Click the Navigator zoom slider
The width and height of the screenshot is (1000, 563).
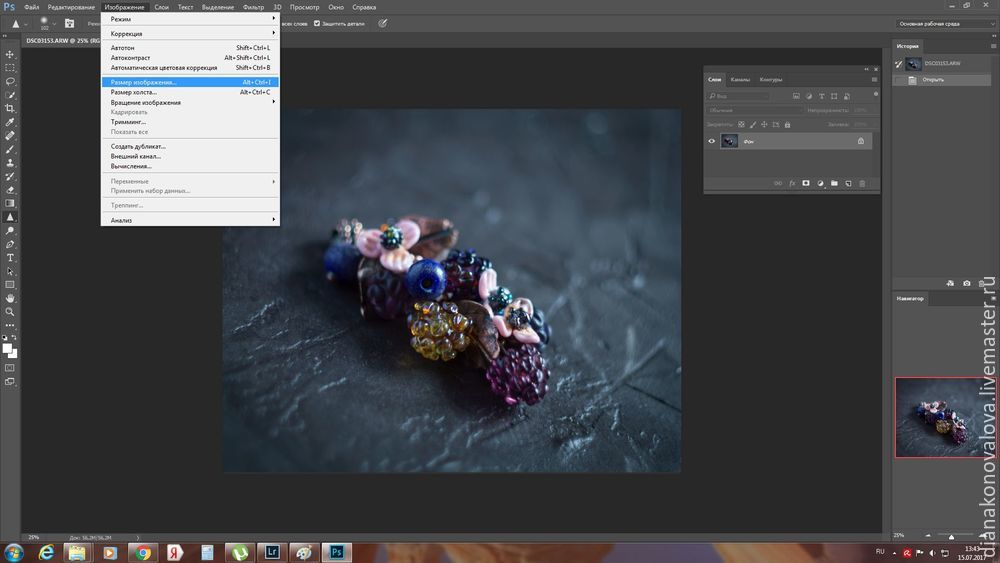coord(951,536)
